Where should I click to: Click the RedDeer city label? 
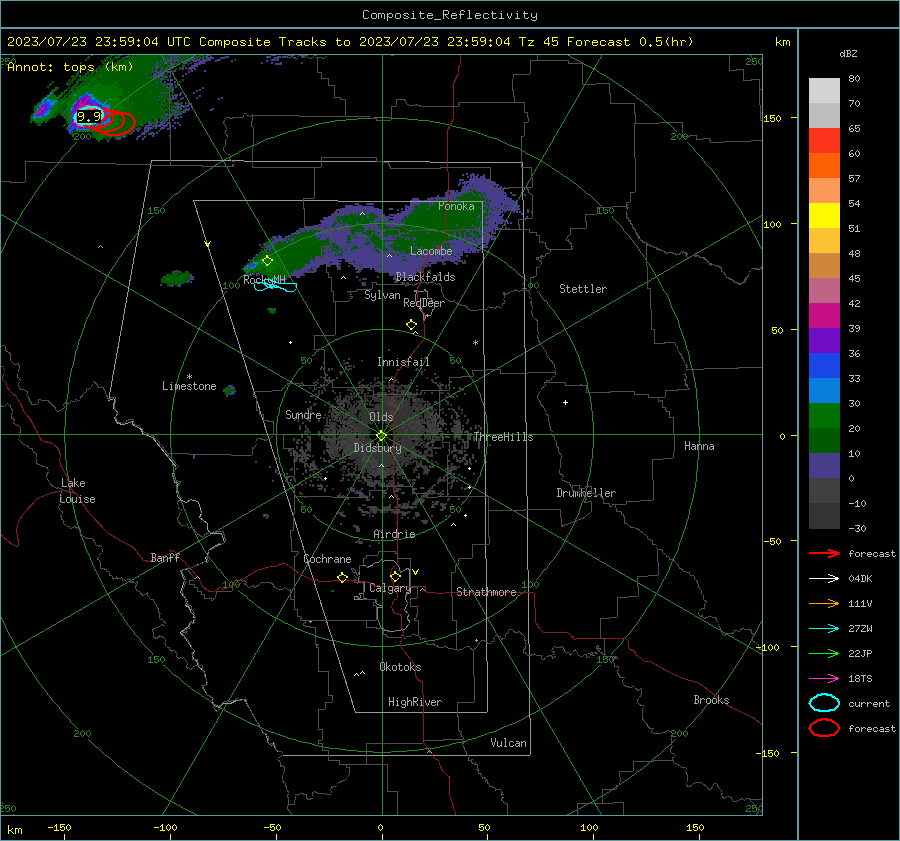[x=424, y=303]
